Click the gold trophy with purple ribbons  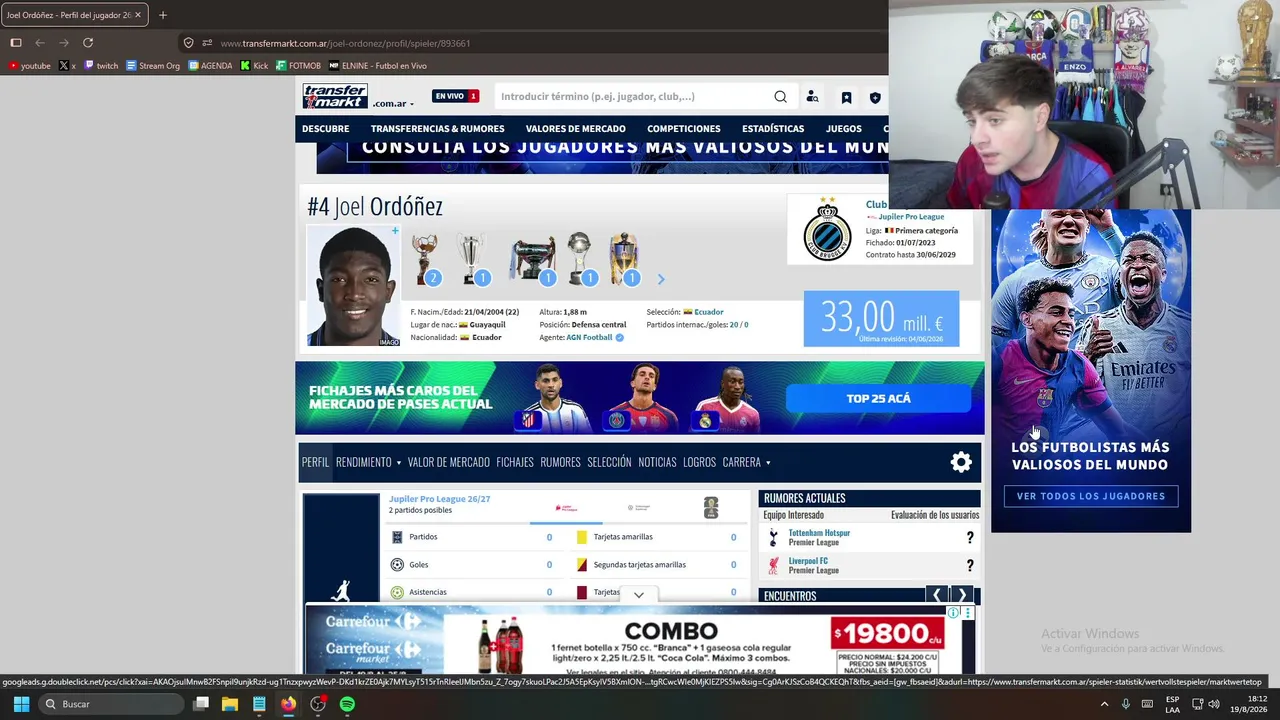[x=624, y=260]
